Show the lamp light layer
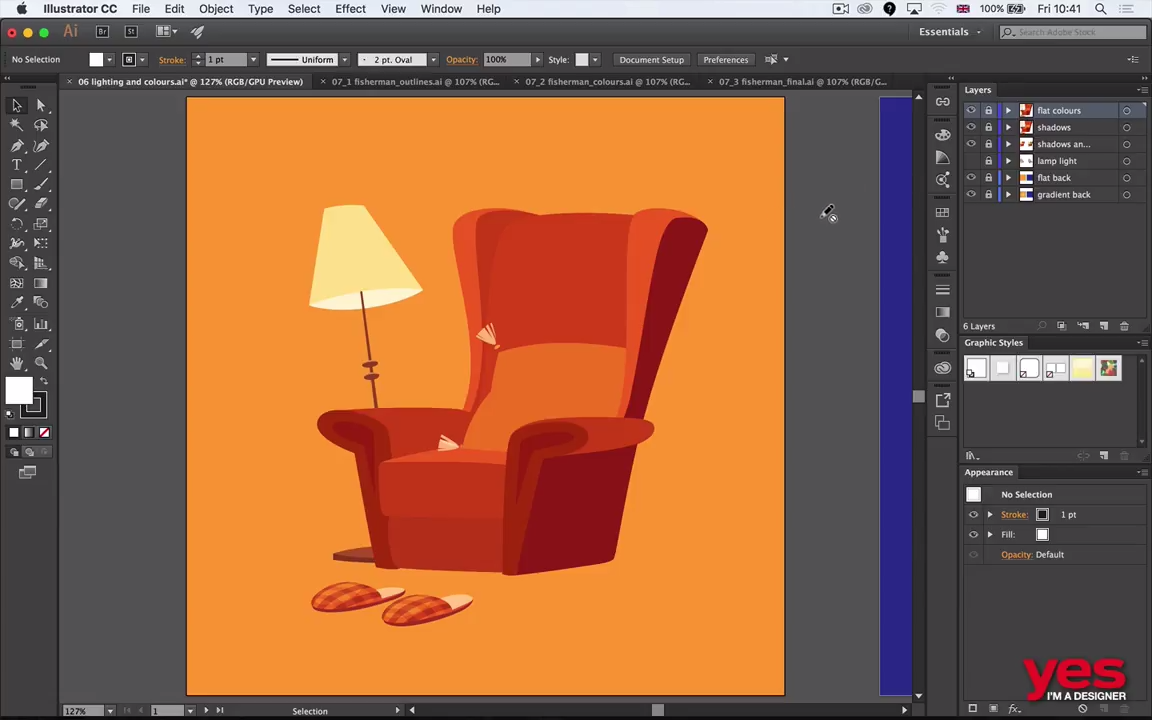Image resolution: width=1152 pixels, height=720 pixels. (x=971, y=161)
